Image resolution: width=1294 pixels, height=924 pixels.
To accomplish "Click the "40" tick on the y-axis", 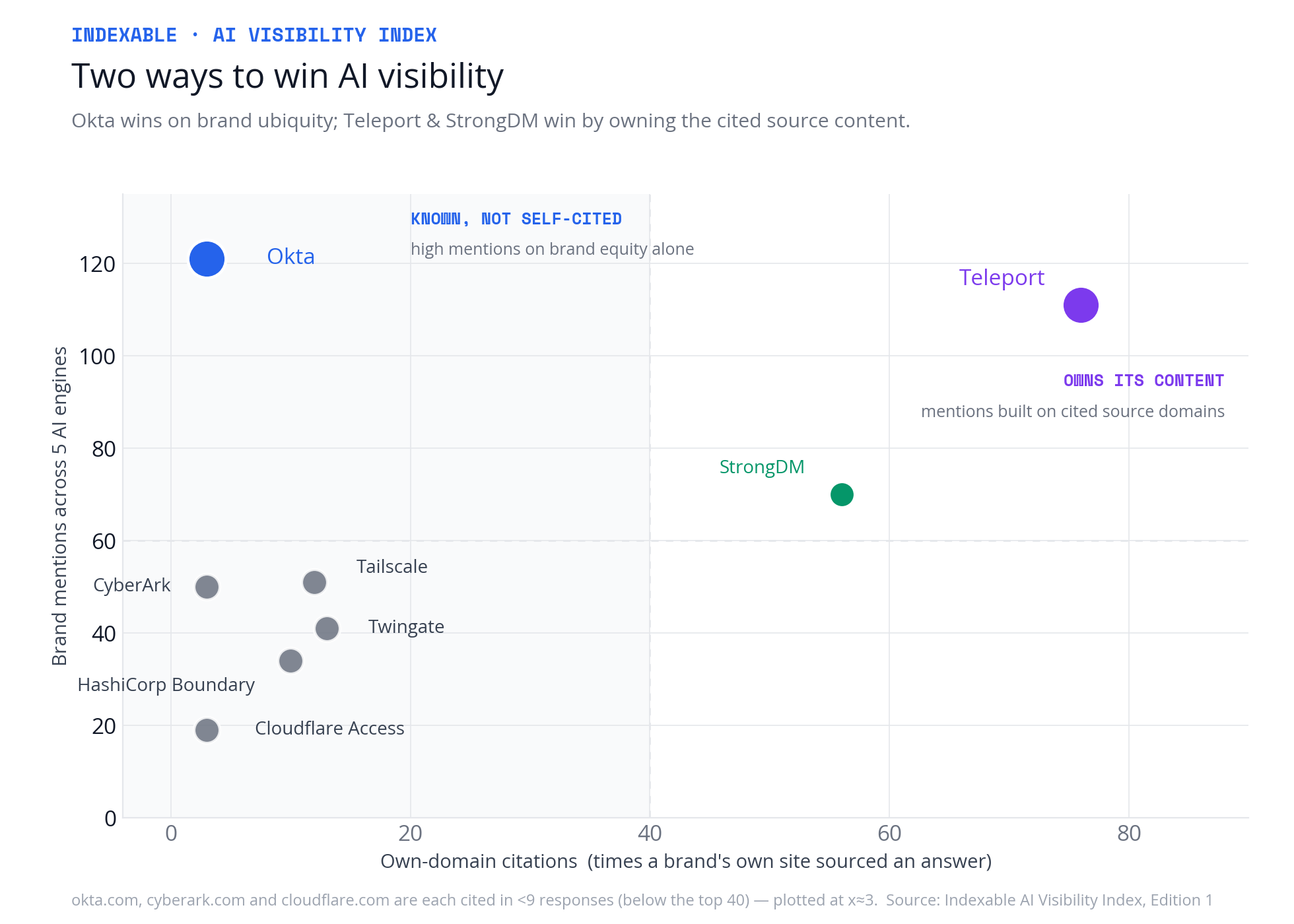I will pyautogui.click(x=104, y=634).
